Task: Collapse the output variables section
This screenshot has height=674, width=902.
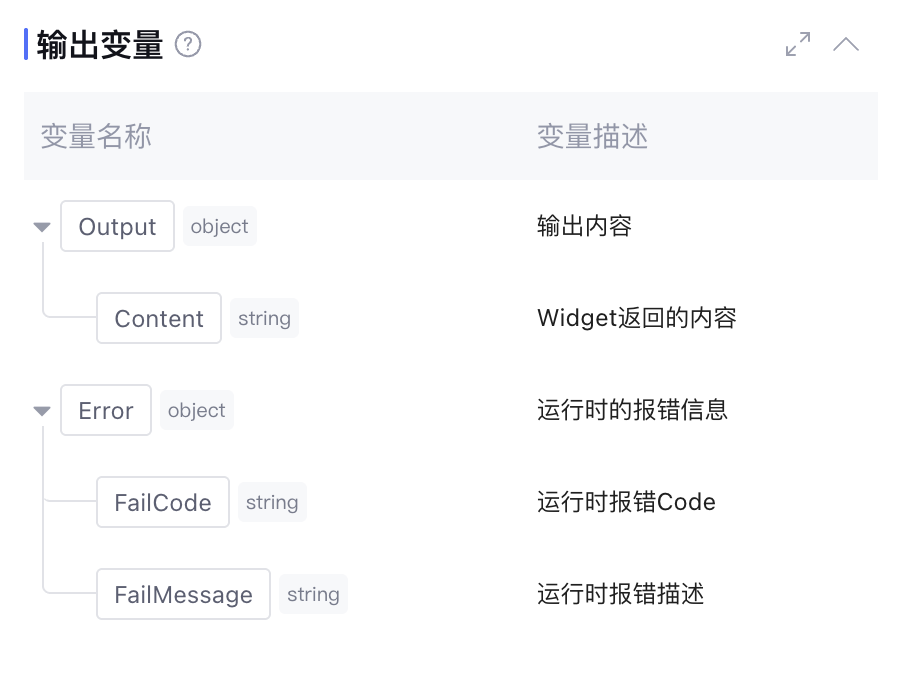Action: pos(846,45)
